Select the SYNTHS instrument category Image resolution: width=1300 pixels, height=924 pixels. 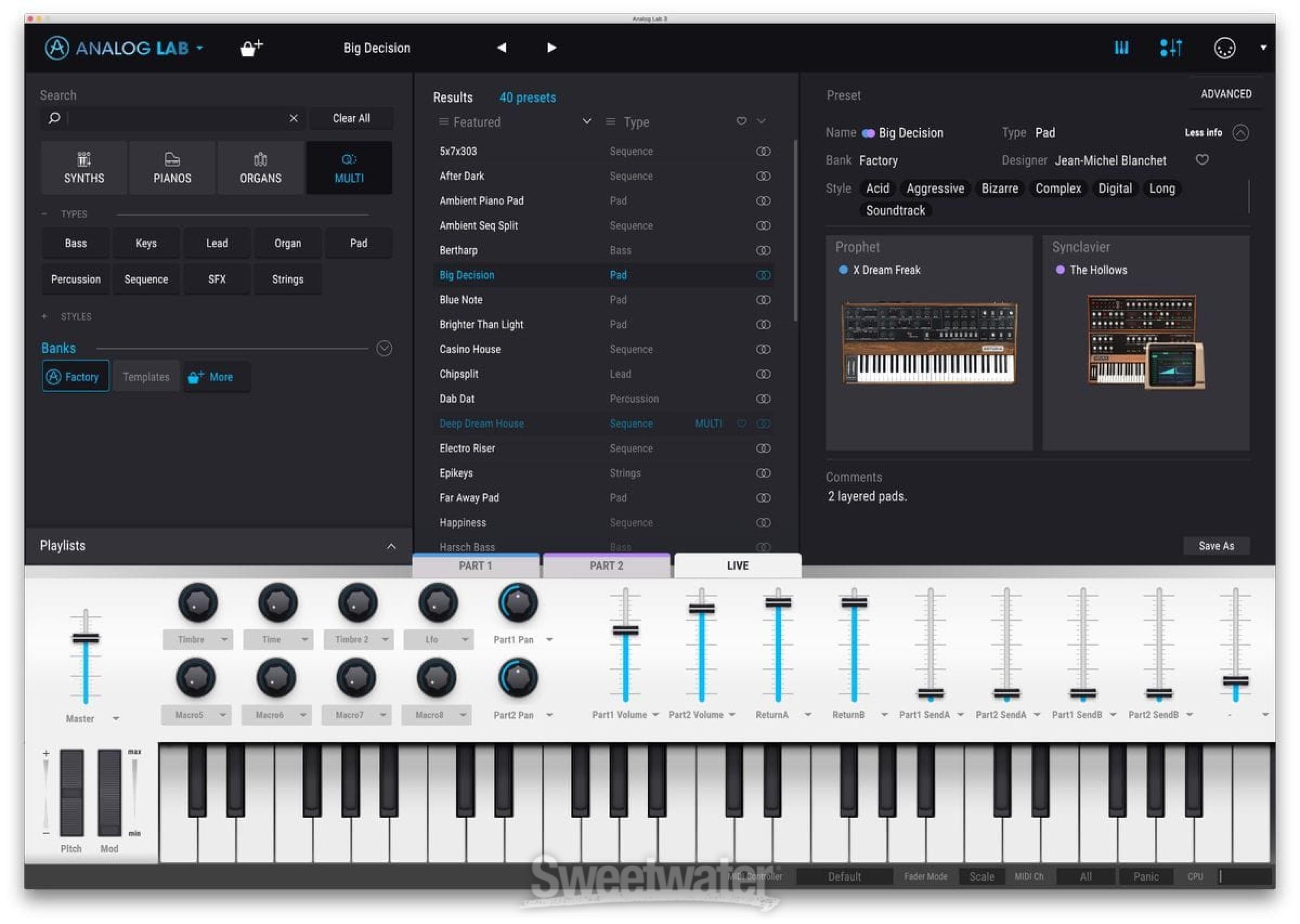(x=84, y=168)
